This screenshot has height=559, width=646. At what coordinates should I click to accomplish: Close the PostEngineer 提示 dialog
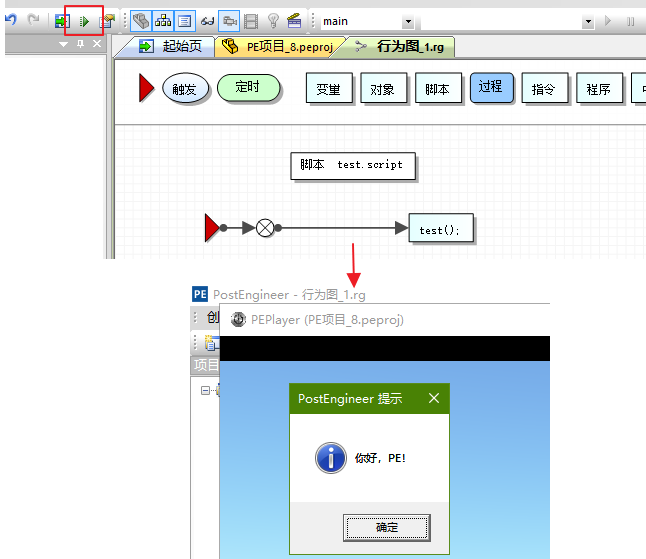(x=434, y=398)
